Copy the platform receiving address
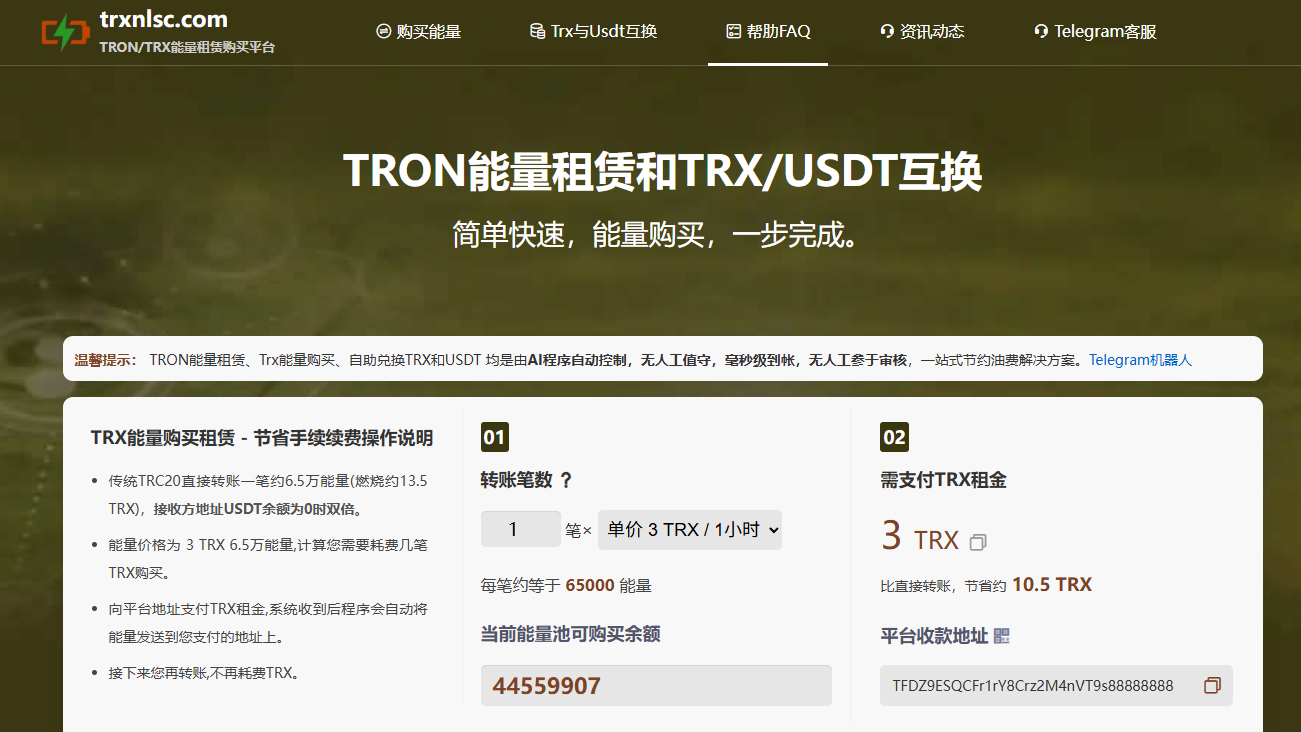 pyautogui.click(x=1213, y=686)
